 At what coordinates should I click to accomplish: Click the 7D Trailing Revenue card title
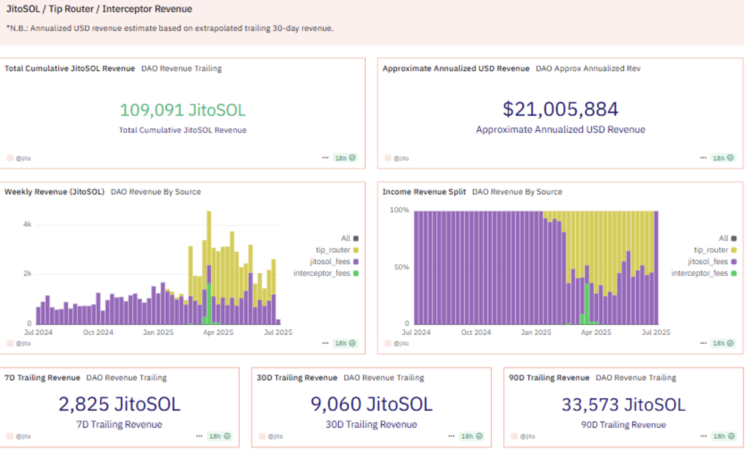[42, 377]
